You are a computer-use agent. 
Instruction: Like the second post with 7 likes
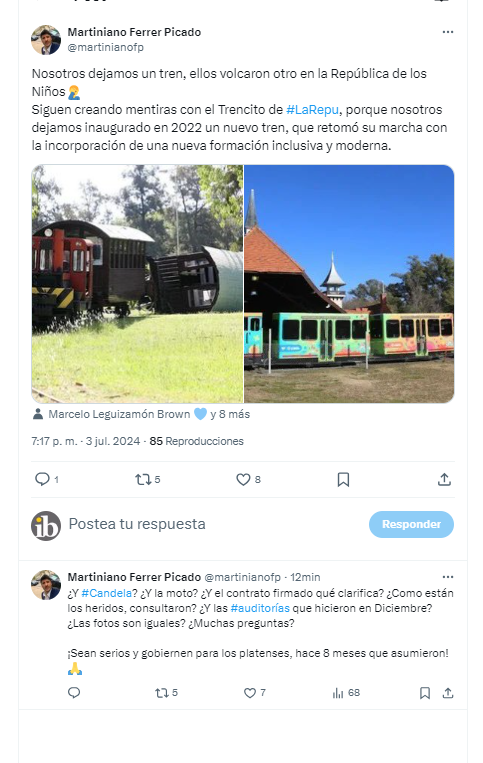(x=250, y=693)
